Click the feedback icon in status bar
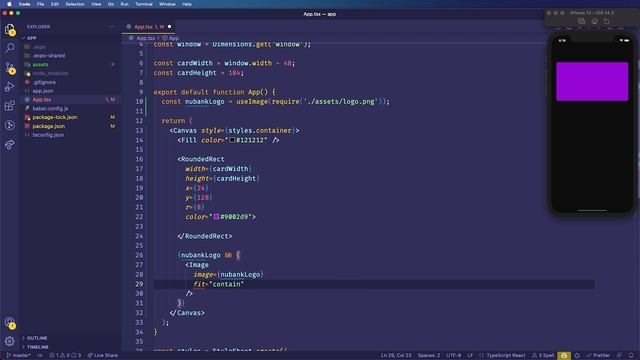 tap(620, 356)
